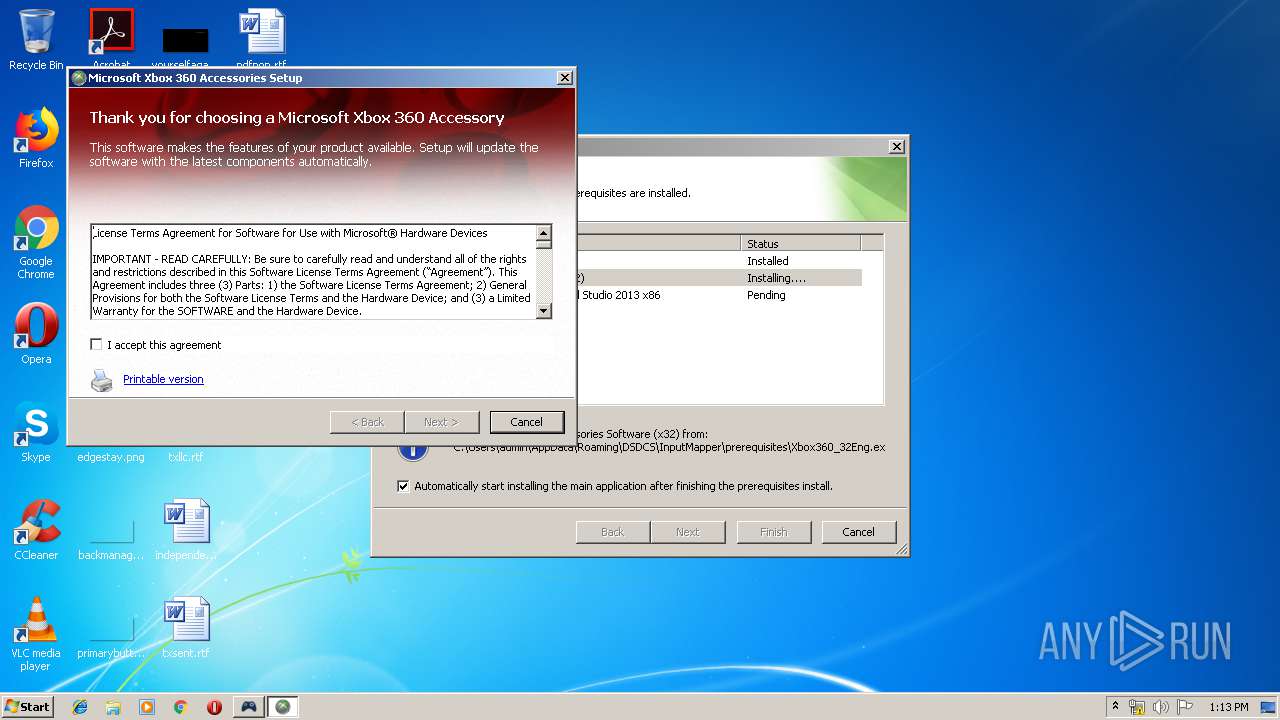This screenshot has width=1280, height=720.
Task: Click the volume speaker tray icon
Action: click(x=1160, y=707)
